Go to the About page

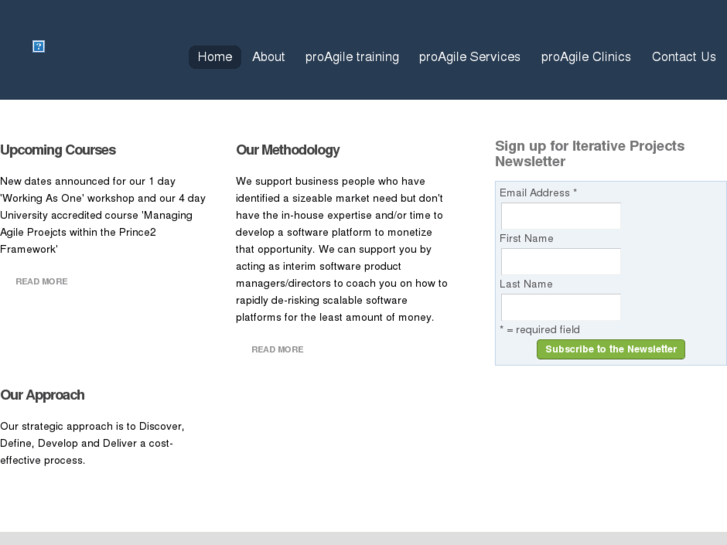coord(268,57)
